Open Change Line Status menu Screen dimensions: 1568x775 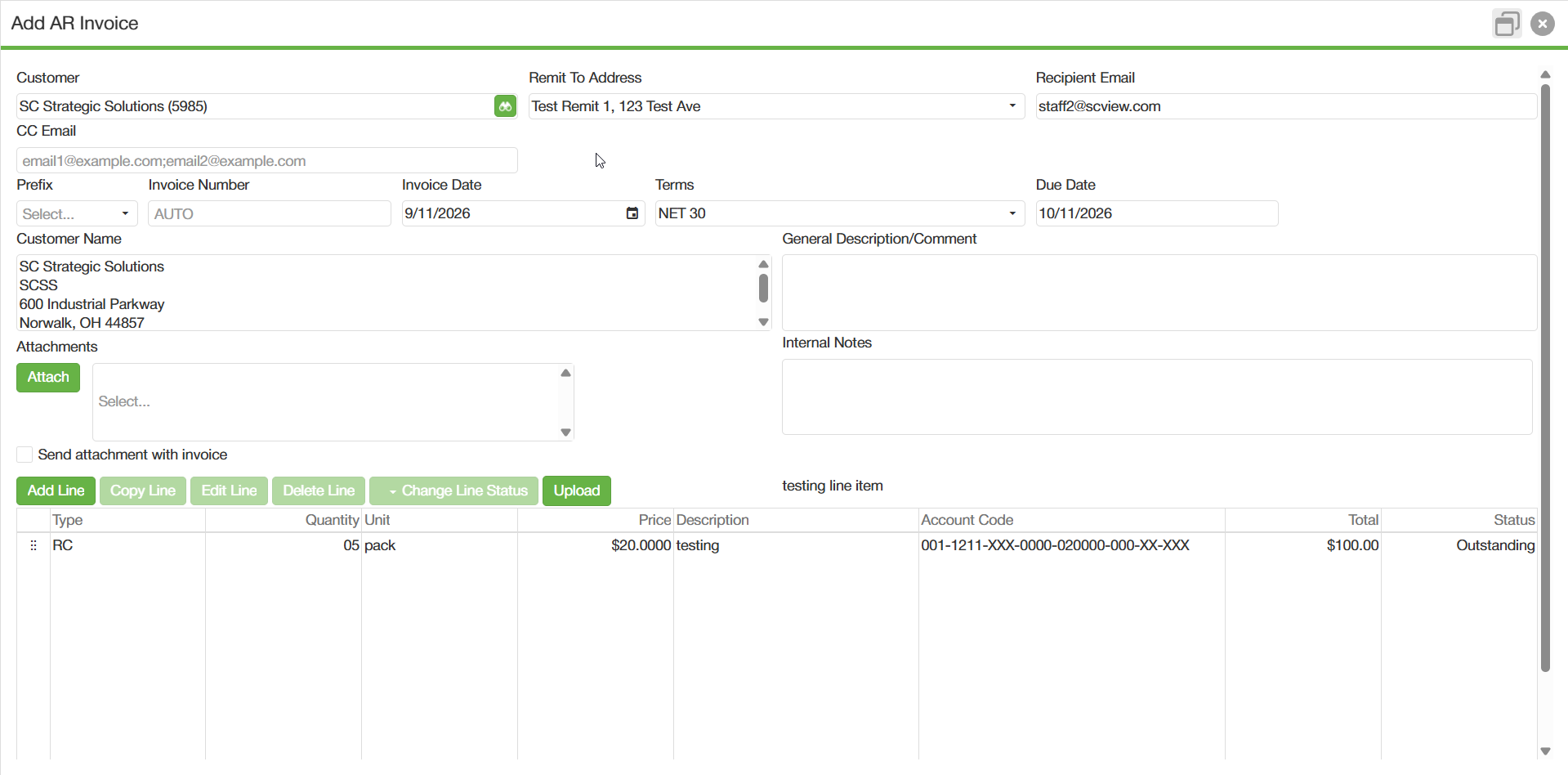[x=454, y=491]
